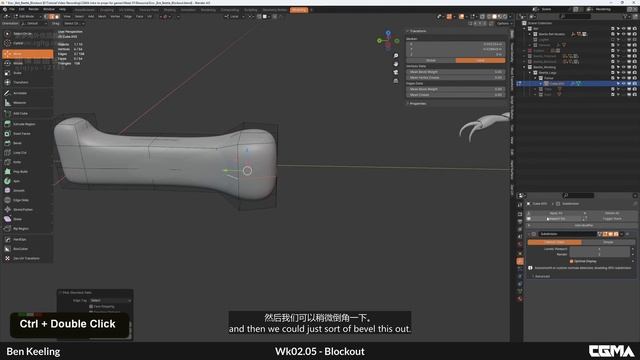This screenshot has width=640, height=360.
Task: Toggle proportional editing in header
Action: pyautogui.click(x=275, y=17)
